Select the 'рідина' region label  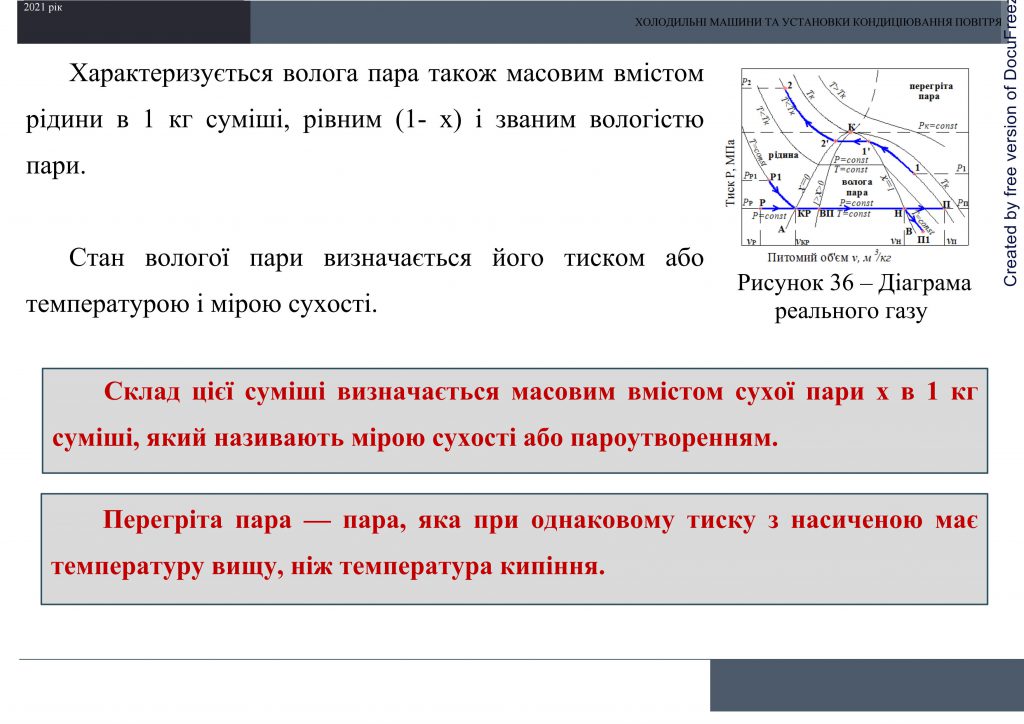click(x=784, y=155)
